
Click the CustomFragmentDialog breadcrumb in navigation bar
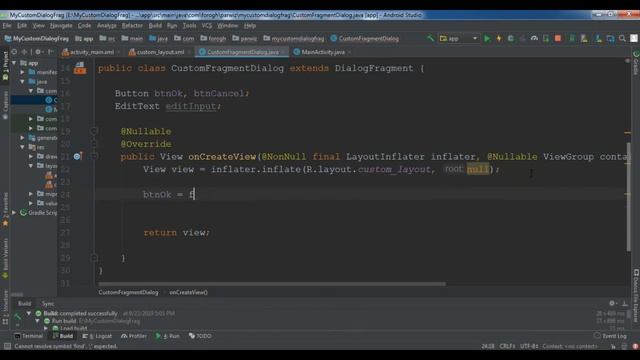pos(364,38)
